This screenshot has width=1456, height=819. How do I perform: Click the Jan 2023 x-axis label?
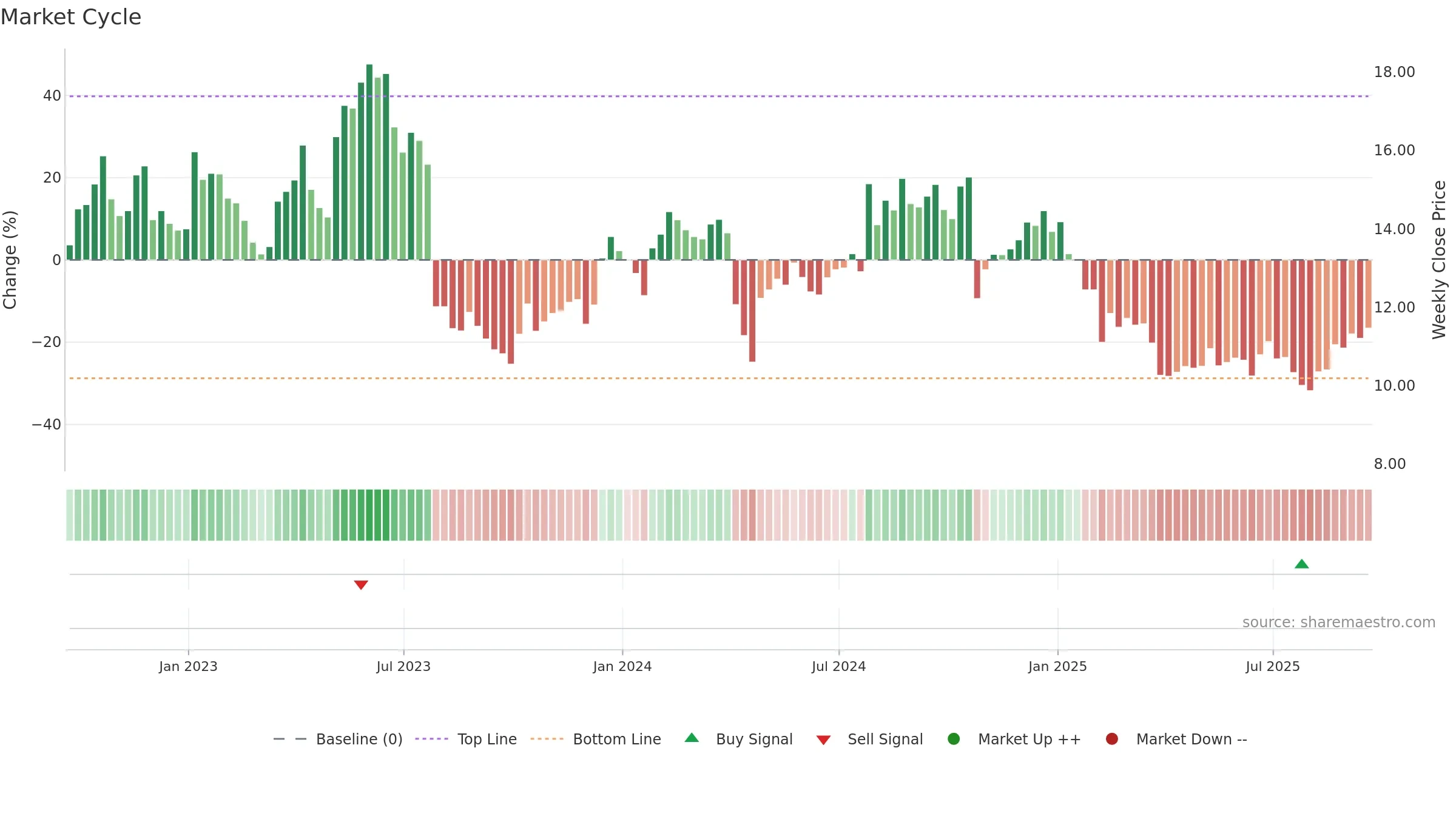click(188, 666)
